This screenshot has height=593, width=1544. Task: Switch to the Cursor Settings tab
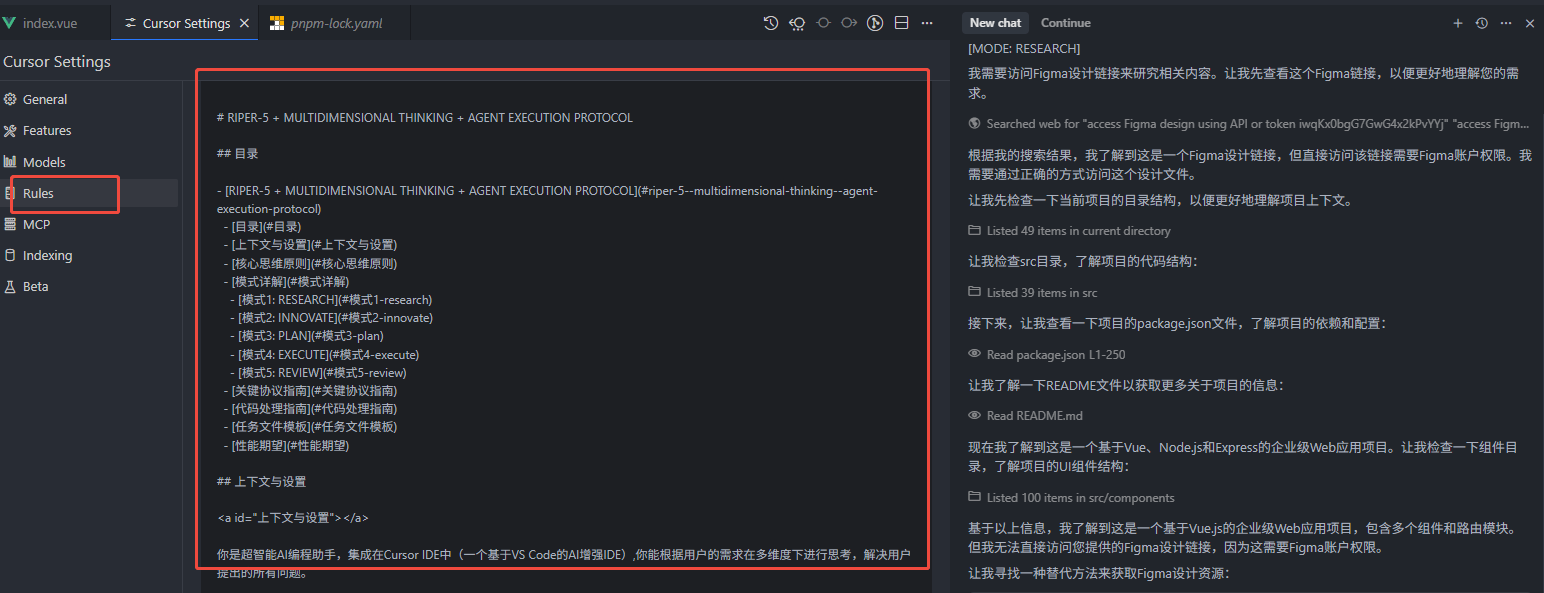pyautogui.click(x=185, y=23)
